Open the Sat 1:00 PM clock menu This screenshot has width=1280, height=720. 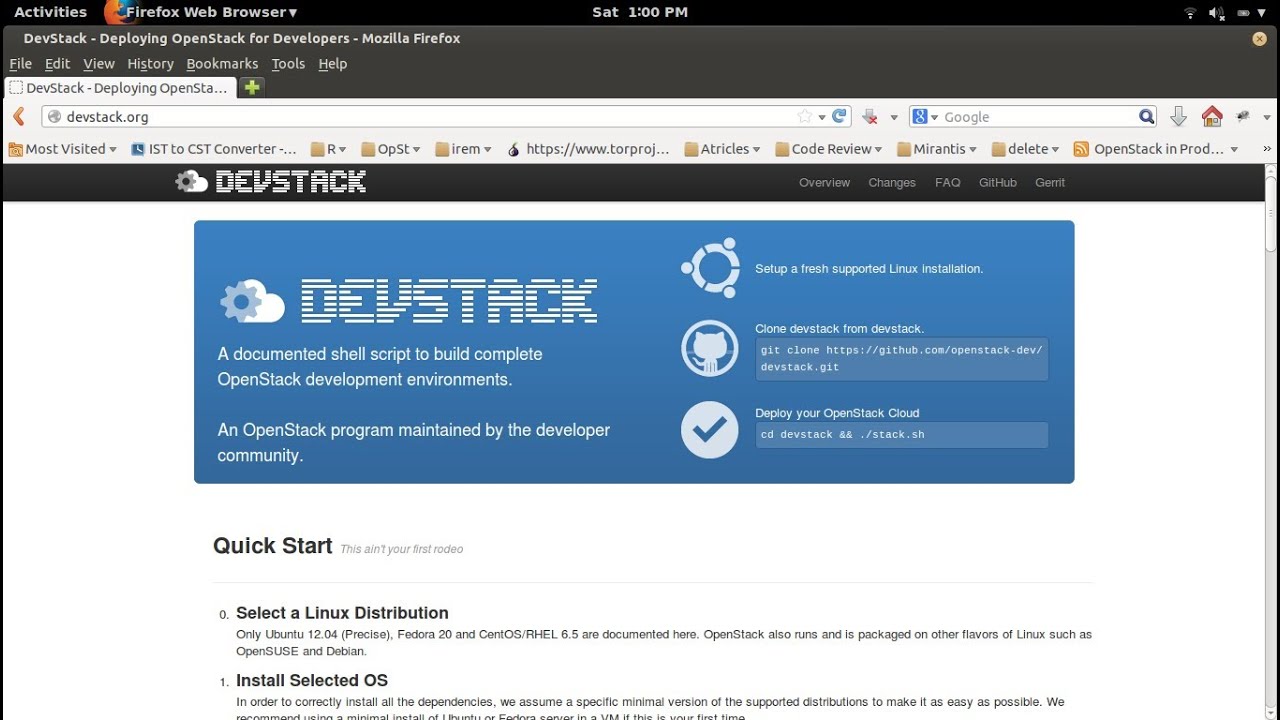[640, 12]
